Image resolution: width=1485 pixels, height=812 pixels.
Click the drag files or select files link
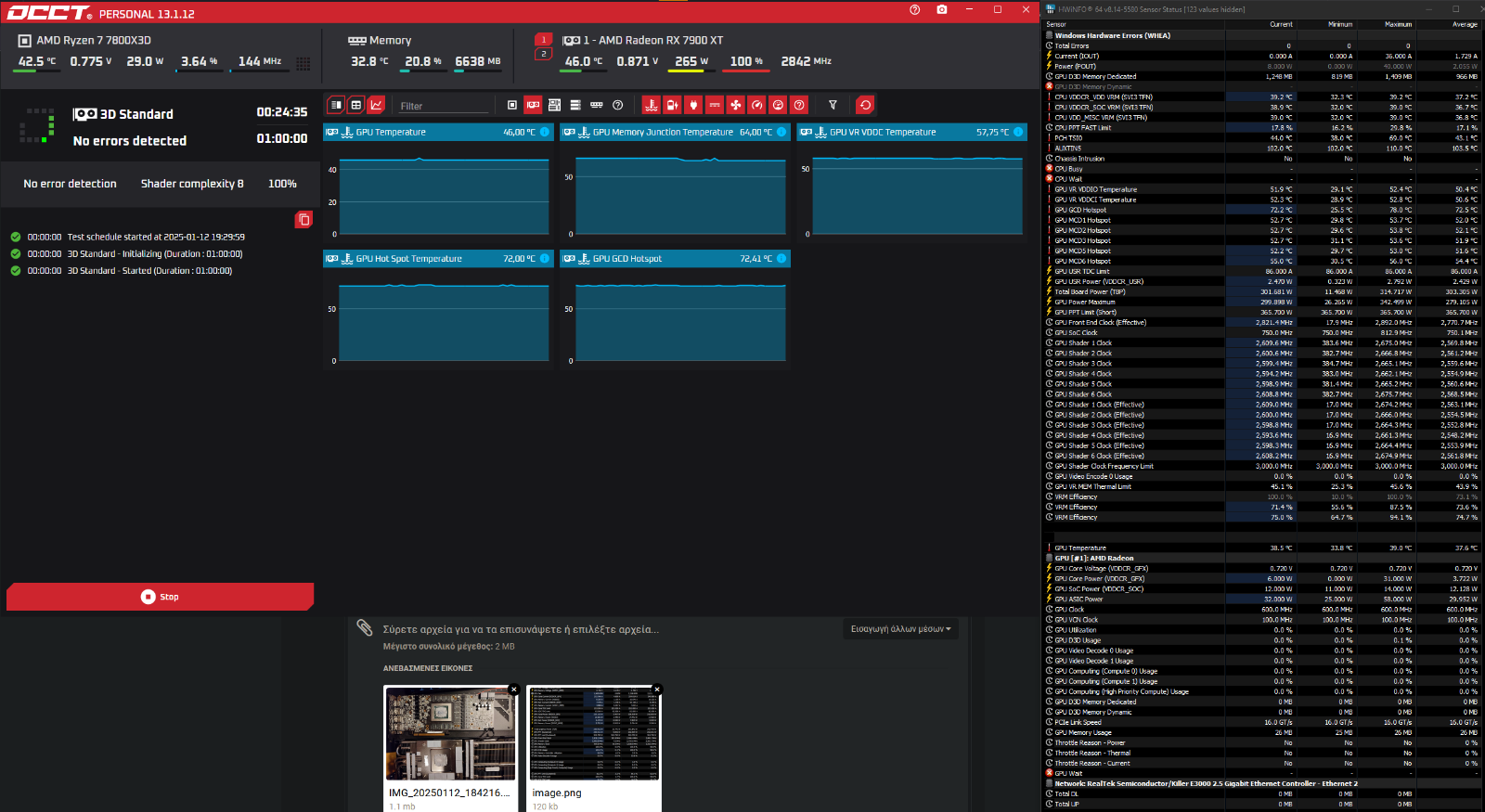click(521, 629)
